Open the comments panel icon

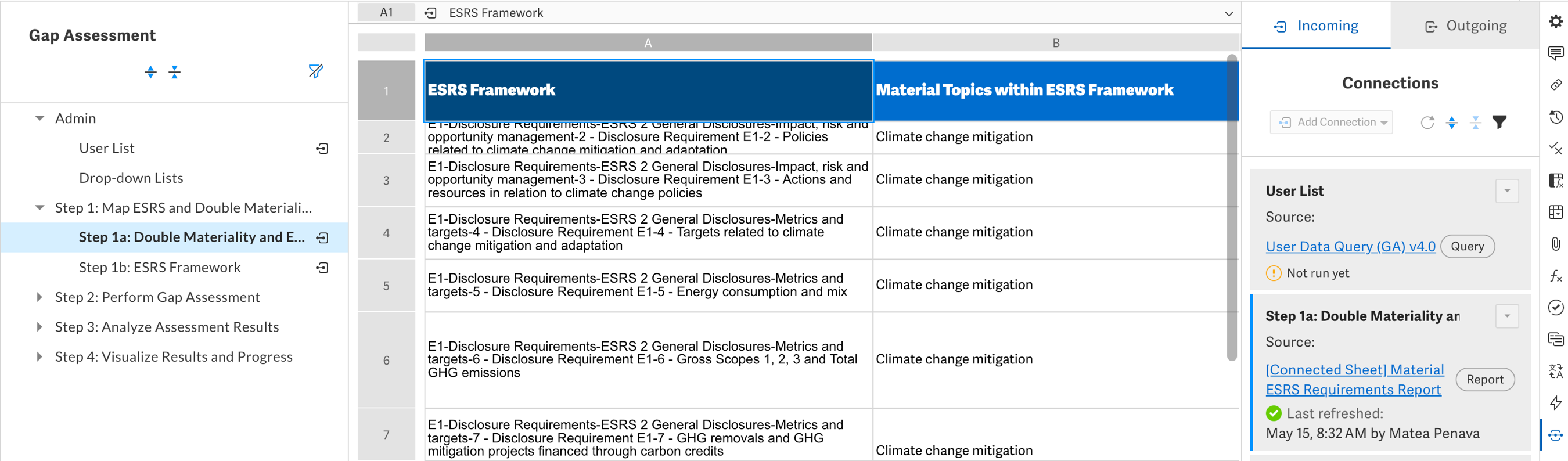point(1555,53)
